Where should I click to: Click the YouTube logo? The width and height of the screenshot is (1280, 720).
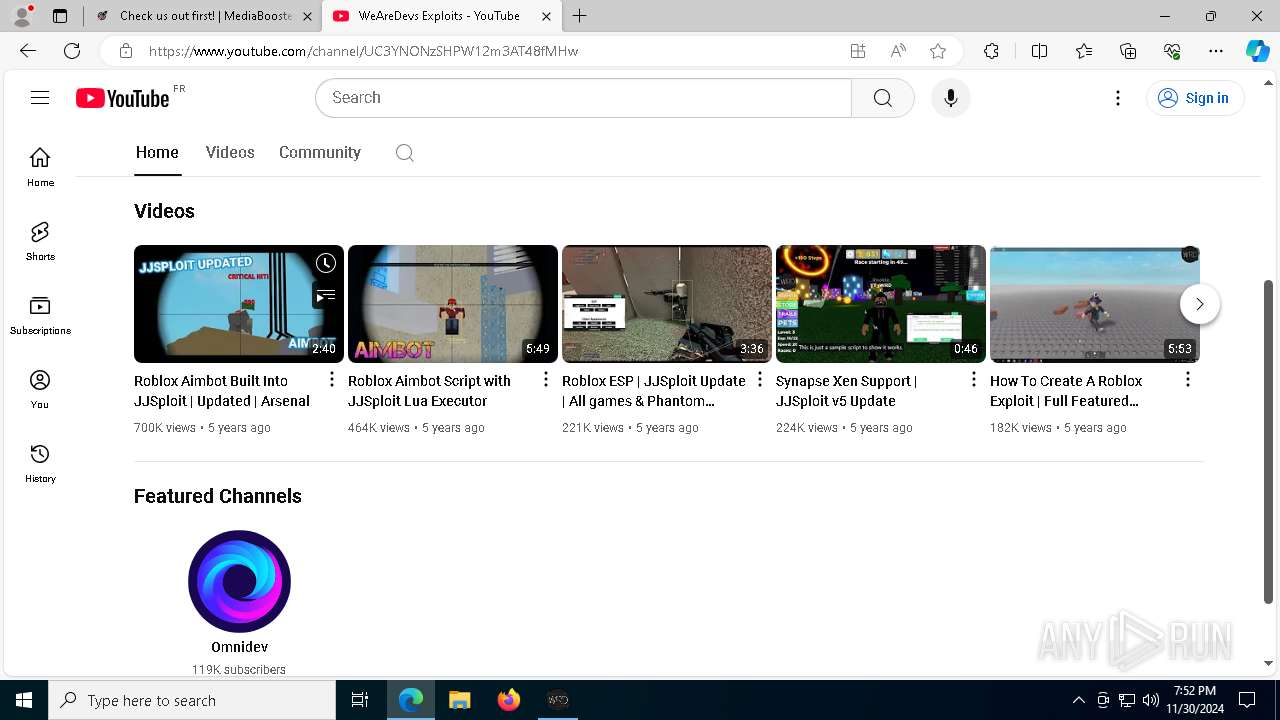click(123, 98)
